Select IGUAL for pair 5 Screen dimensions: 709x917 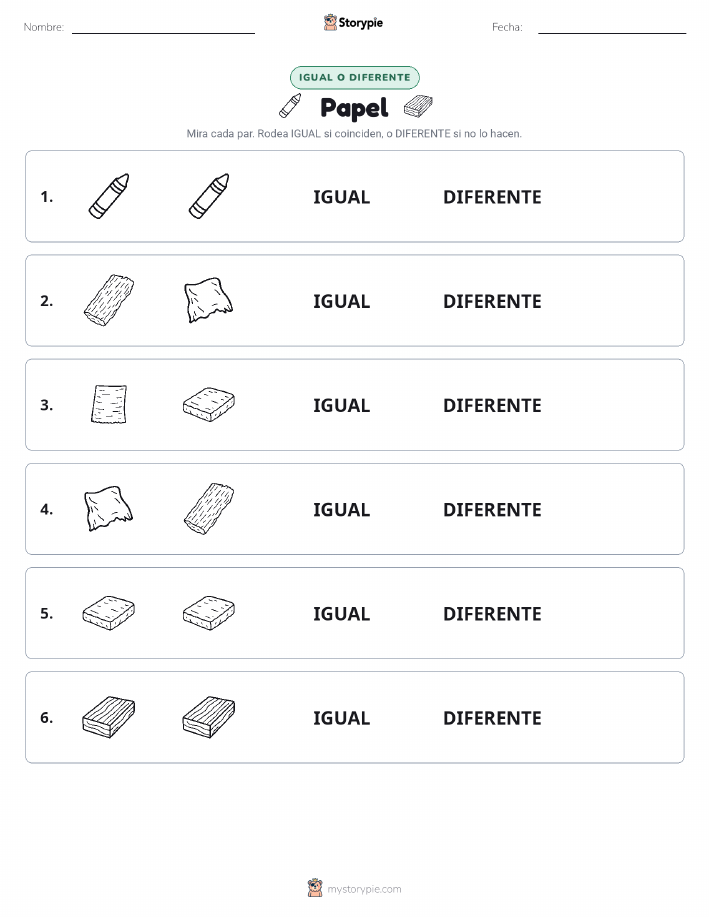tap(342, 613)
